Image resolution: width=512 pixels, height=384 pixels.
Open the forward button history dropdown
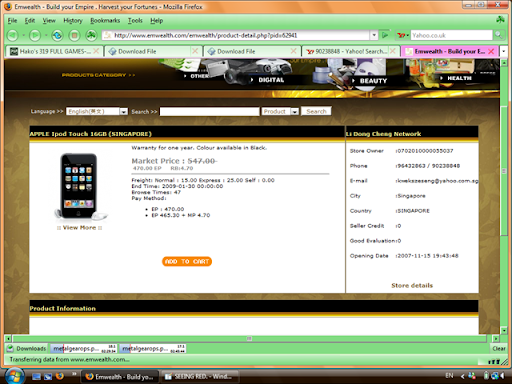[x=46, y=35]
